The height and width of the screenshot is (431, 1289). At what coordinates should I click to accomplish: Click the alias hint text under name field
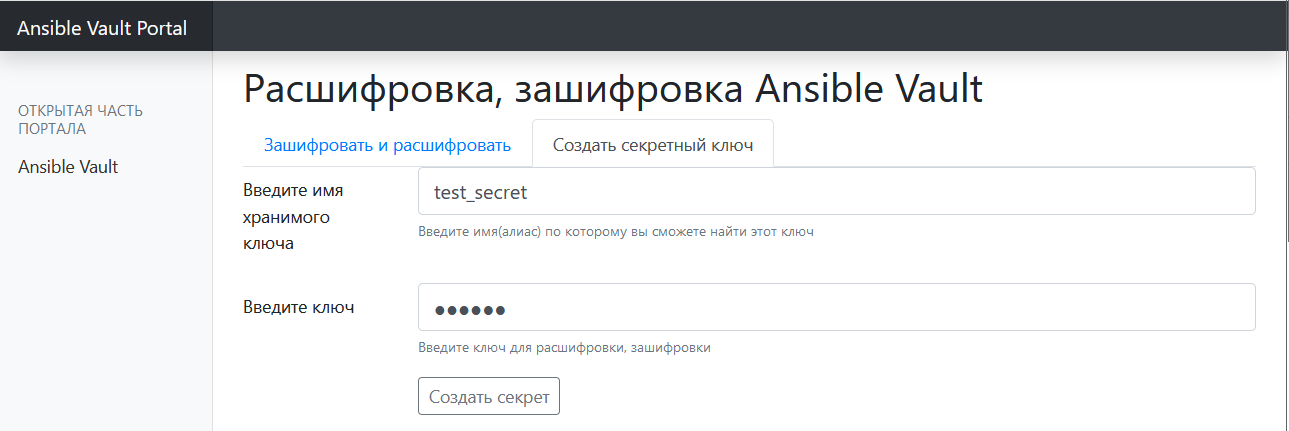616,232
